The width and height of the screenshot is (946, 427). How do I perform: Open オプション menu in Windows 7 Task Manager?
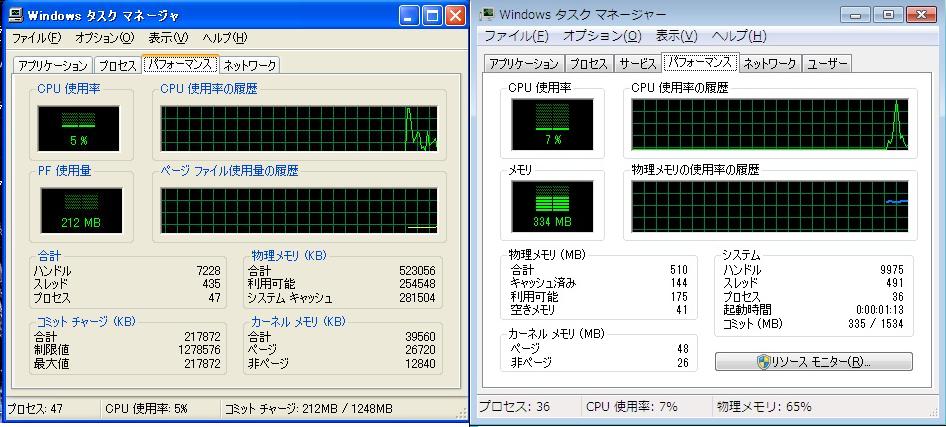coord(602,36)
